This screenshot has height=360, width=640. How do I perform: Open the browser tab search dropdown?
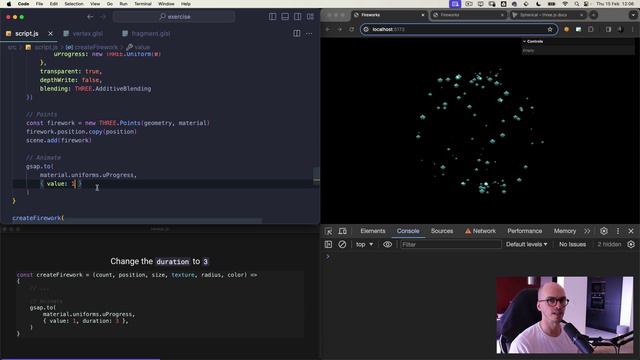(x=633, y=15)
